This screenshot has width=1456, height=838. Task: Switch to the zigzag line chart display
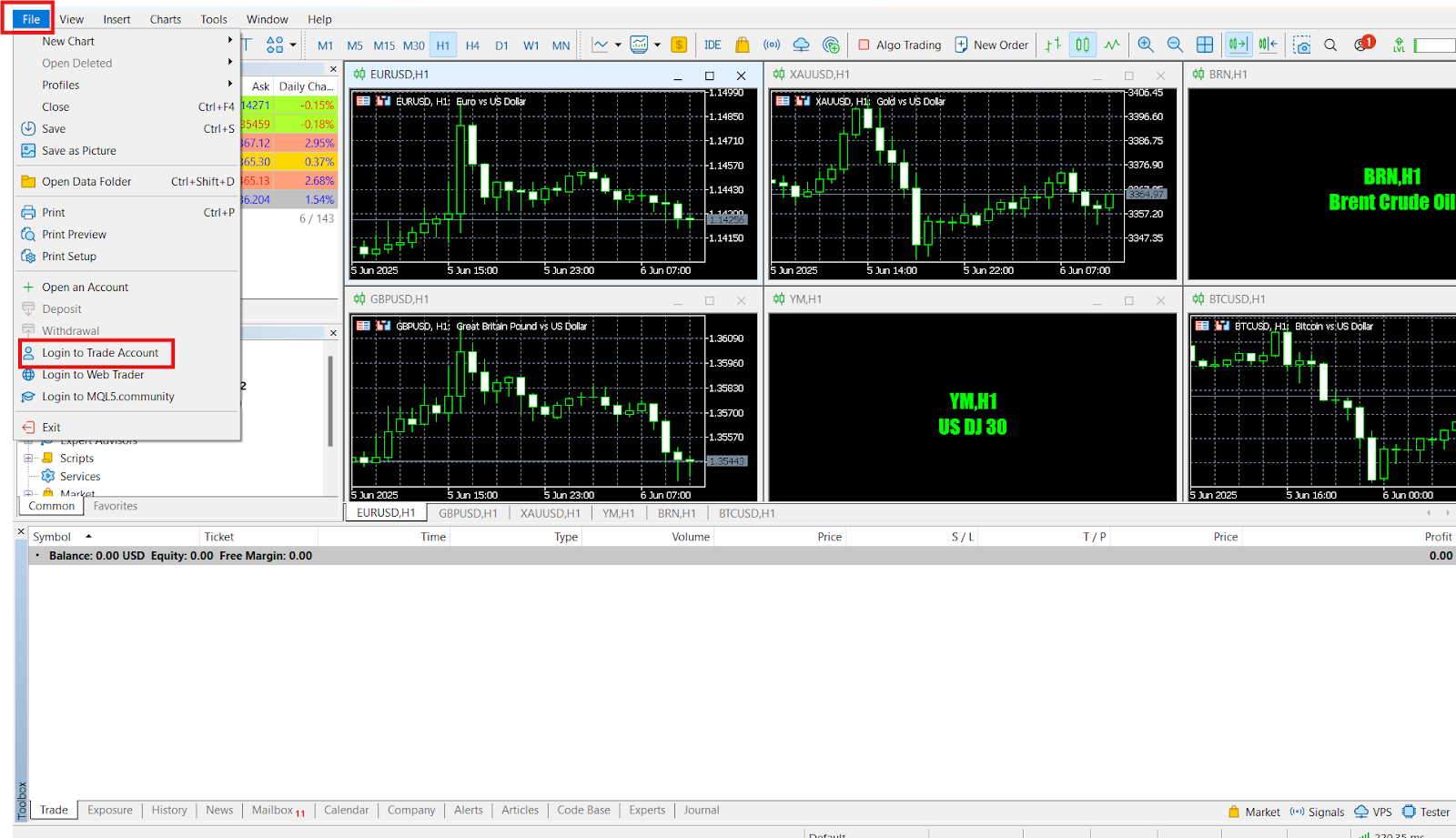(x=1112, y=45)
